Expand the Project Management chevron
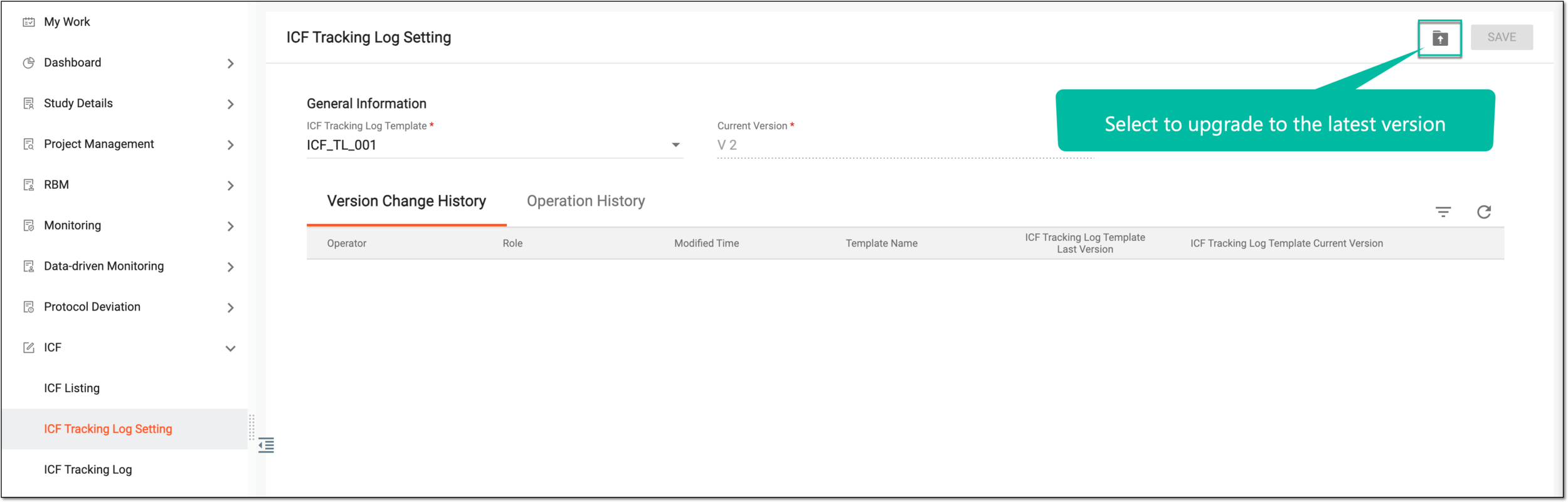This screenshot has width=1568, height=502. 231,145
